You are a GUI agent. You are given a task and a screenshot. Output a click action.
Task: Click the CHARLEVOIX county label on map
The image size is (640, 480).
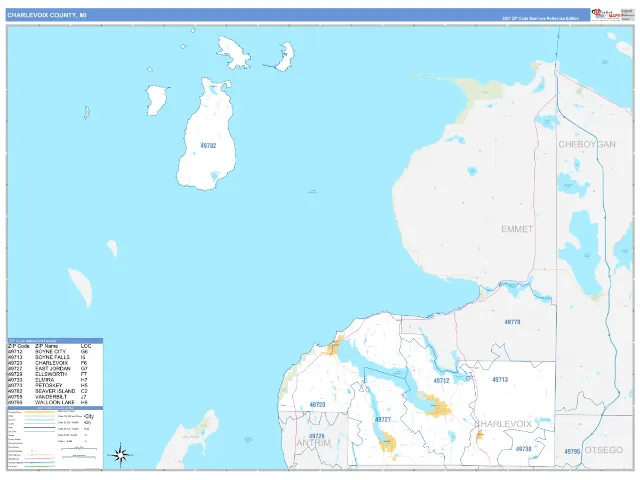point(503,424)
